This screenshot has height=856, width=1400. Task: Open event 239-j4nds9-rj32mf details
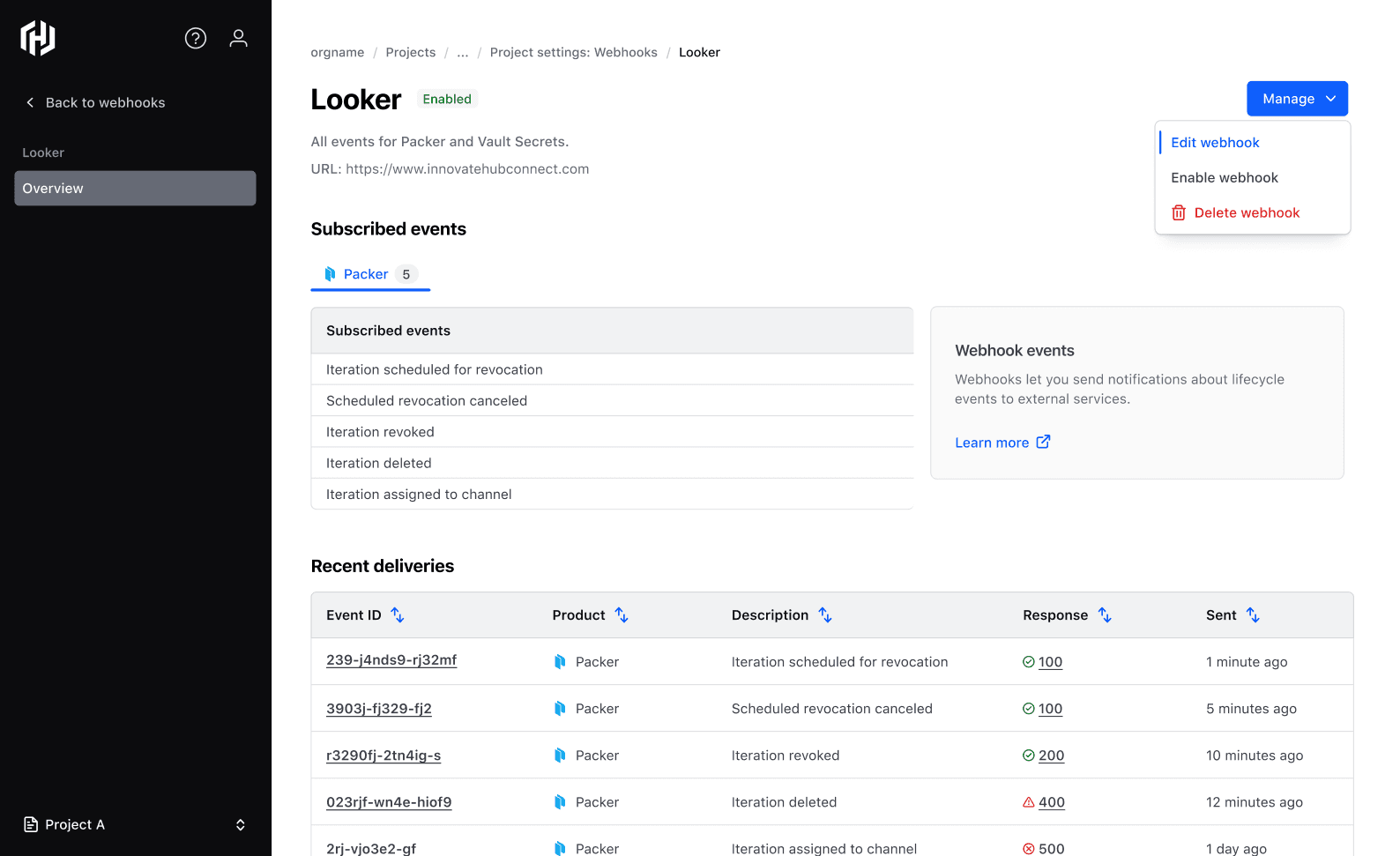(391, 660)
